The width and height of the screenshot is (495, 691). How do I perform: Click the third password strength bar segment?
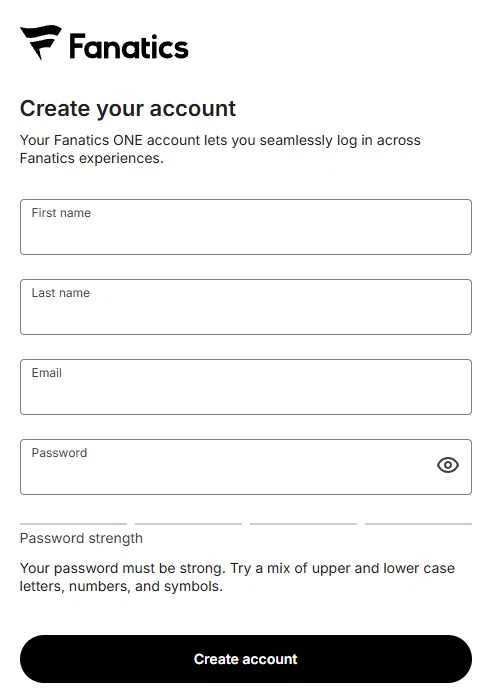click(x=303, y=524)
